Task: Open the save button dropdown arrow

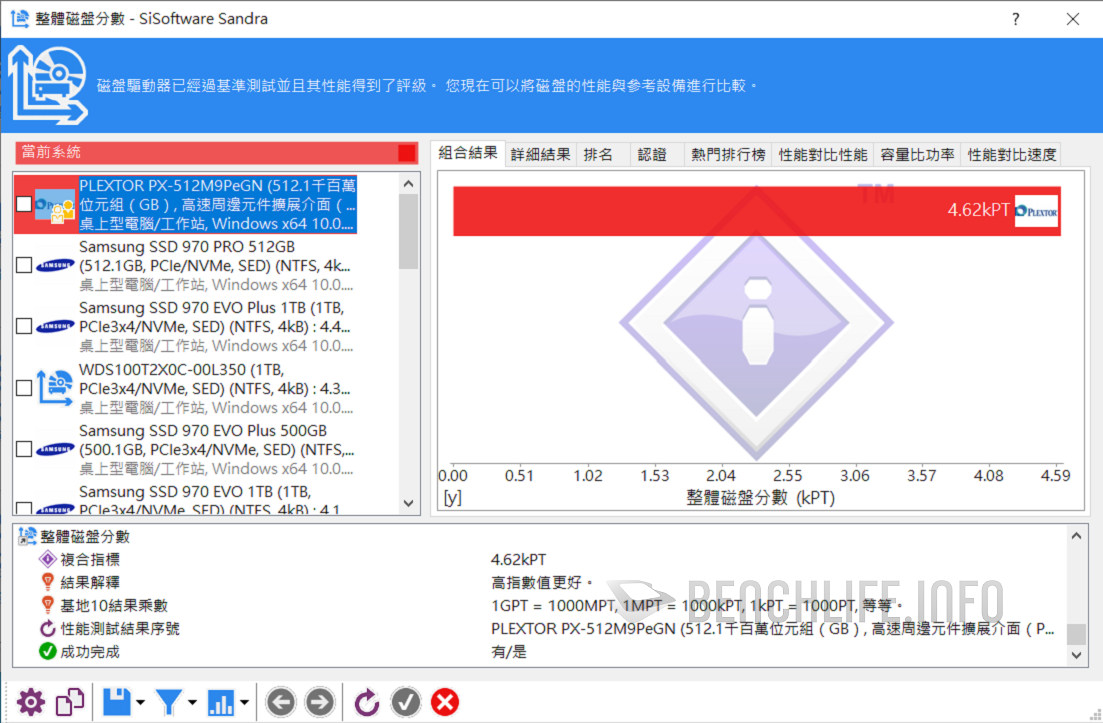Action: 140,702
